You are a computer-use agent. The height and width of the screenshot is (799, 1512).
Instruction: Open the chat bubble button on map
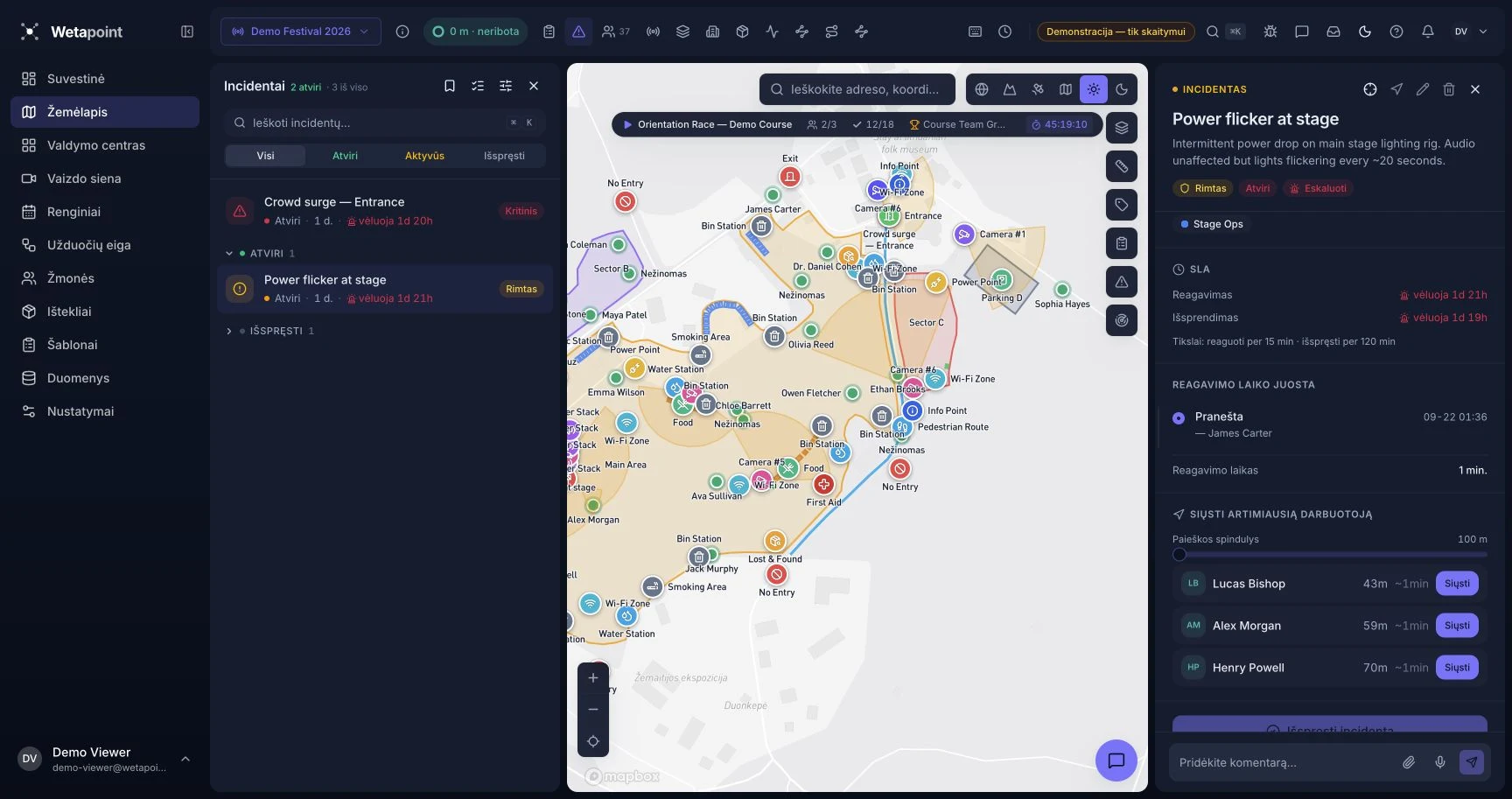pos(1116,760)
